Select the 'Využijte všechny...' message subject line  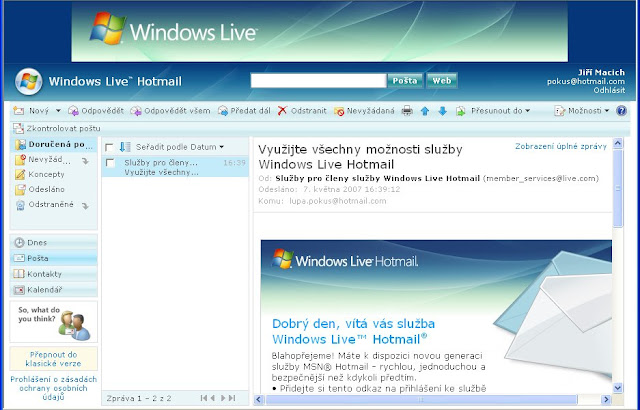click(162, 172)
